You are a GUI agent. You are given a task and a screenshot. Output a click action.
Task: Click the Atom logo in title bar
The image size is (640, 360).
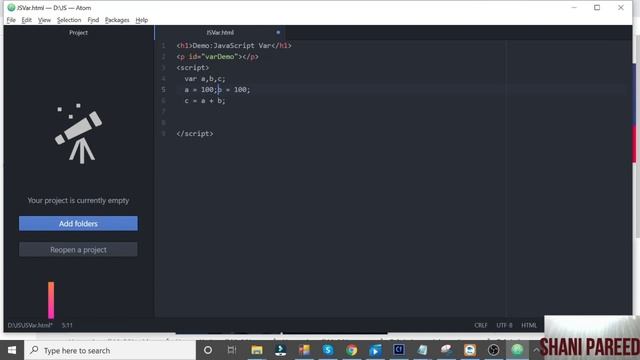[x=11, y=7]
